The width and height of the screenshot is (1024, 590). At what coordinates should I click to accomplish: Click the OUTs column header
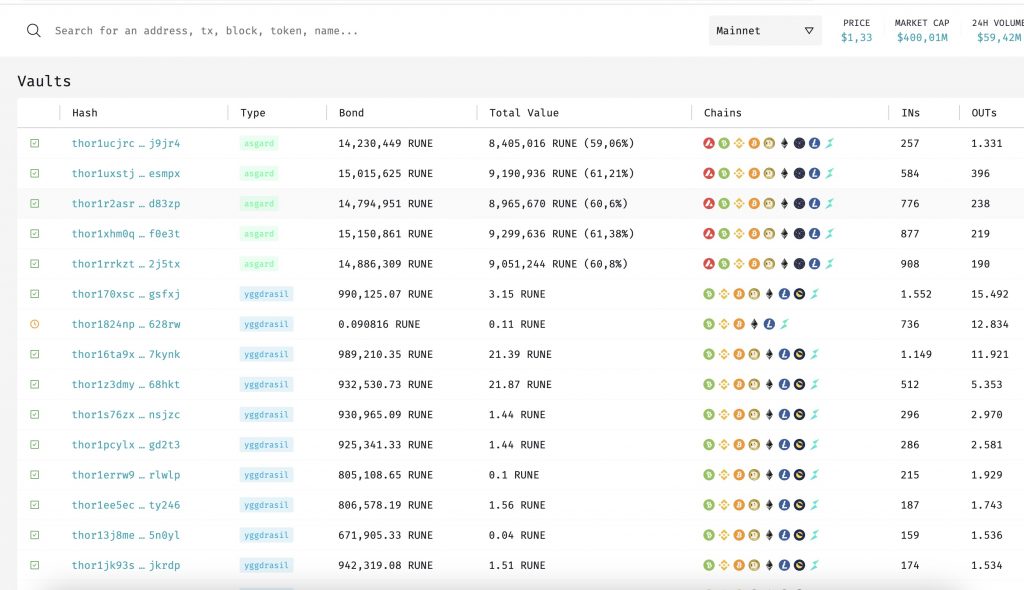pyautogui.click(x=984, y=112)
